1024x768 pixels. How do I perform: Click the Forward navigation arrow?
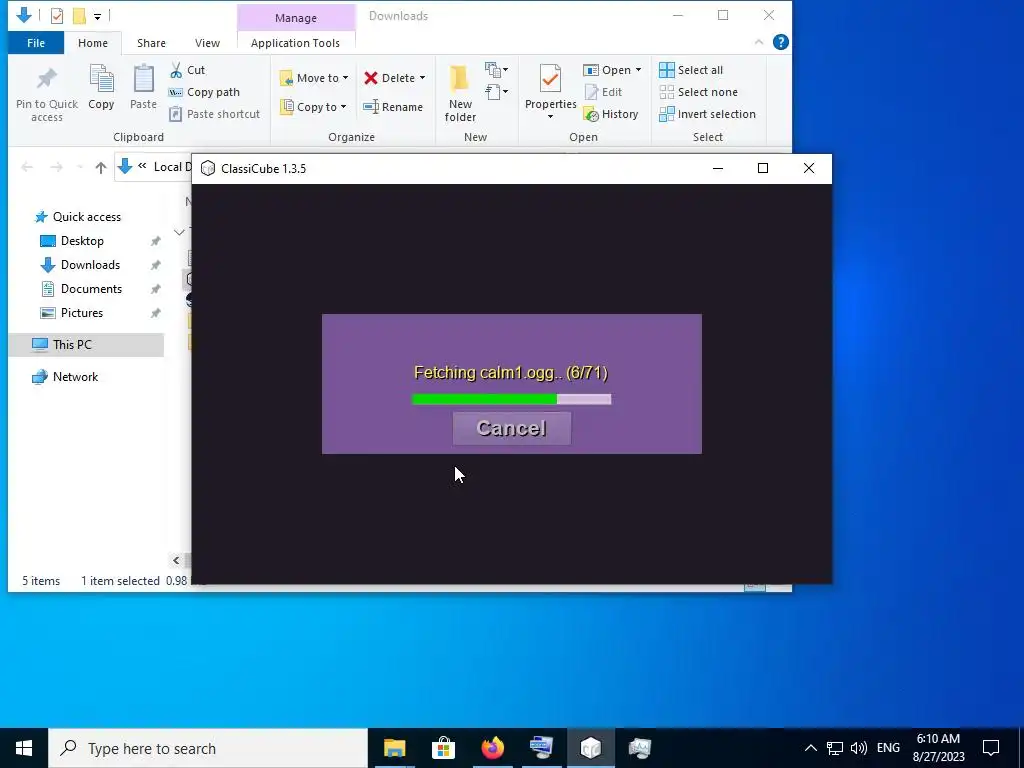click(57, 168)
